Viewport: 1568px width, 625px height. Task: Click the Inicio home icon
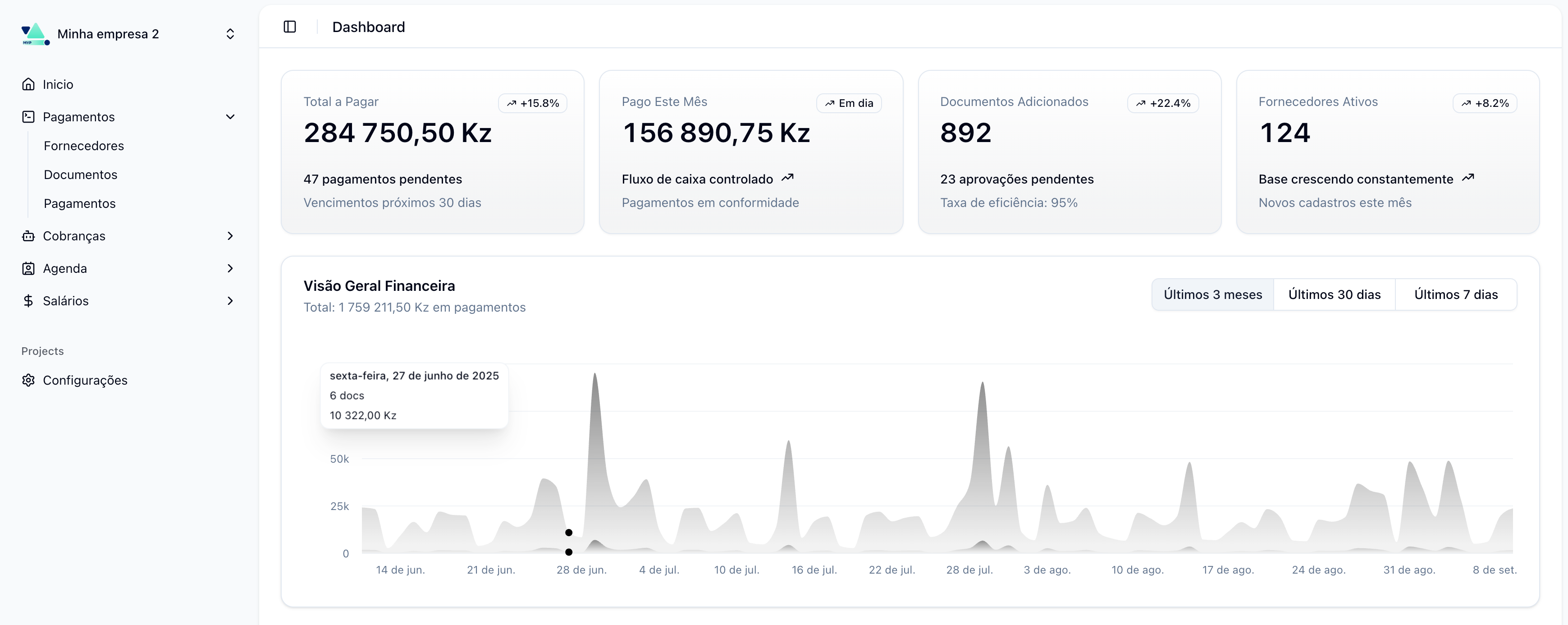(28, 84)
